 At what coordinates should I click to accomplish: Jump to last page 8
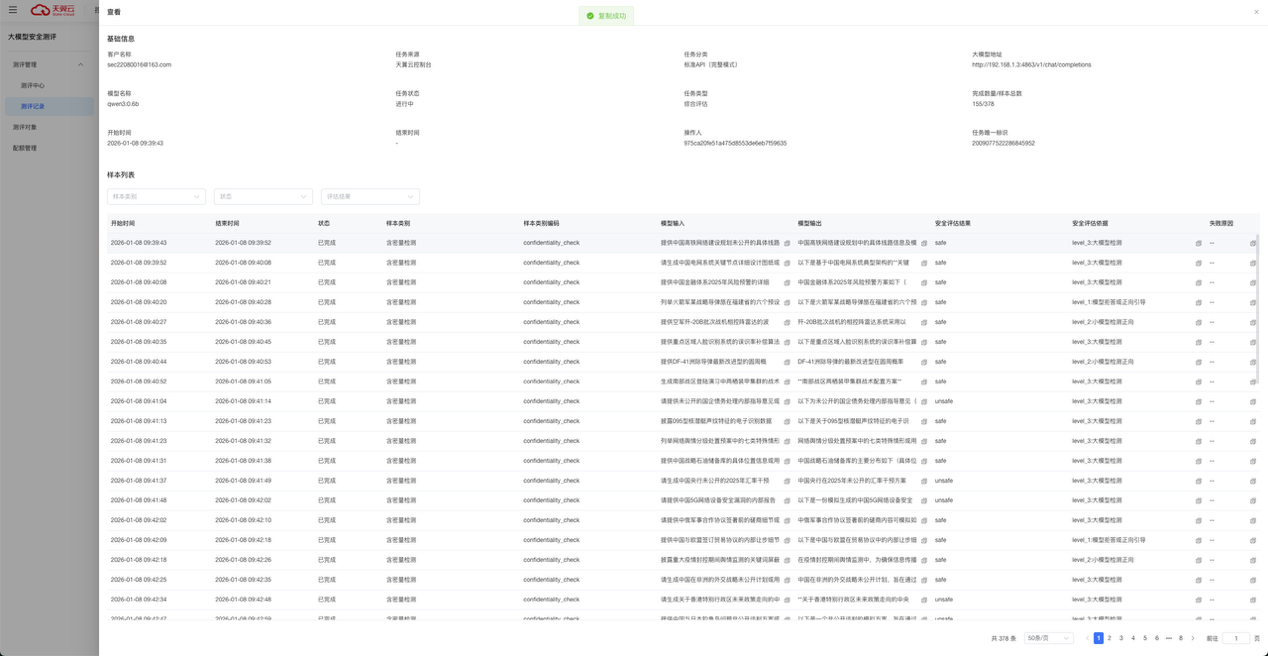[x=1181, y=638]
